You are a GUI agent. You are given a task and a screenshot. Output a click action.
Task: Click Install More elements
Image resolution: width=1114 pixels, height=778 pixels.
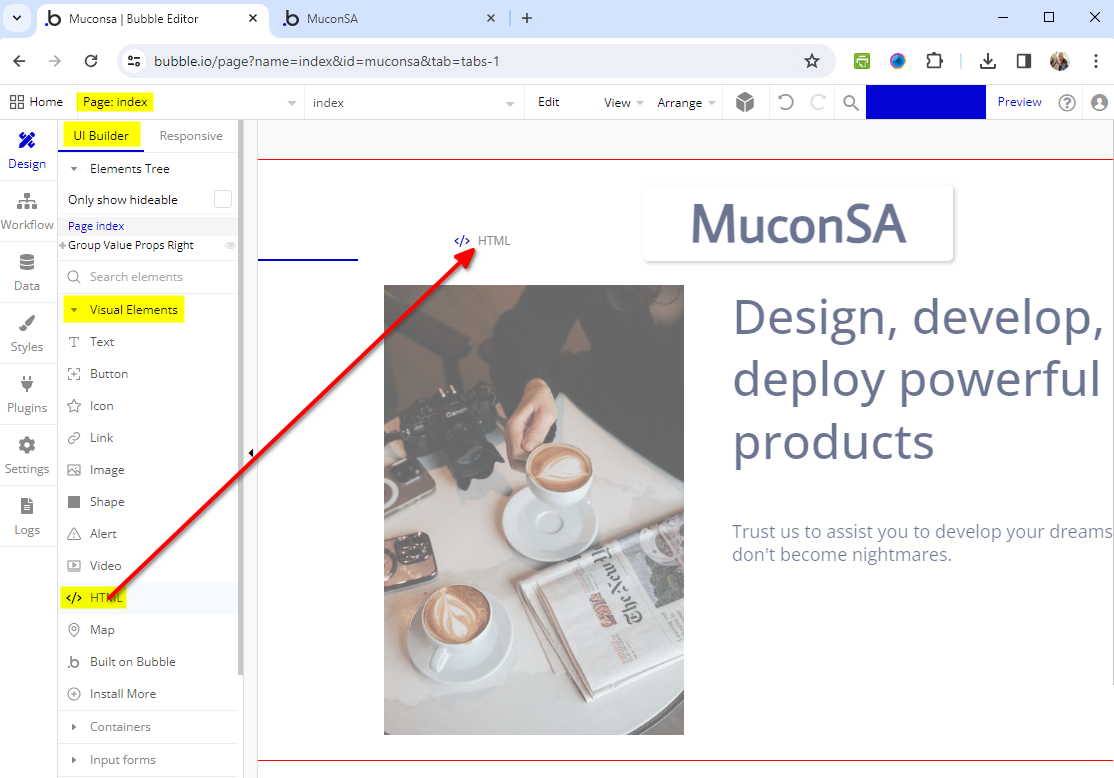coord(122,694)
